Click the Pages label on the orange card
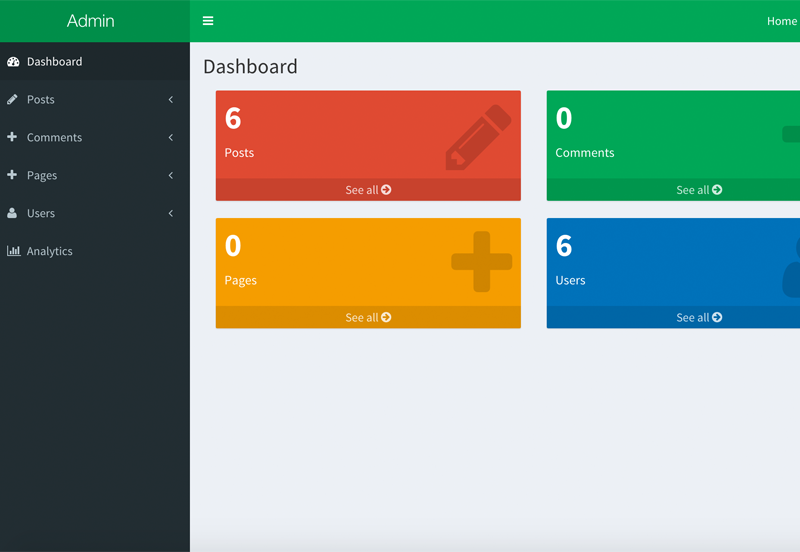This screenshot has width=800, height=552. 241,281
